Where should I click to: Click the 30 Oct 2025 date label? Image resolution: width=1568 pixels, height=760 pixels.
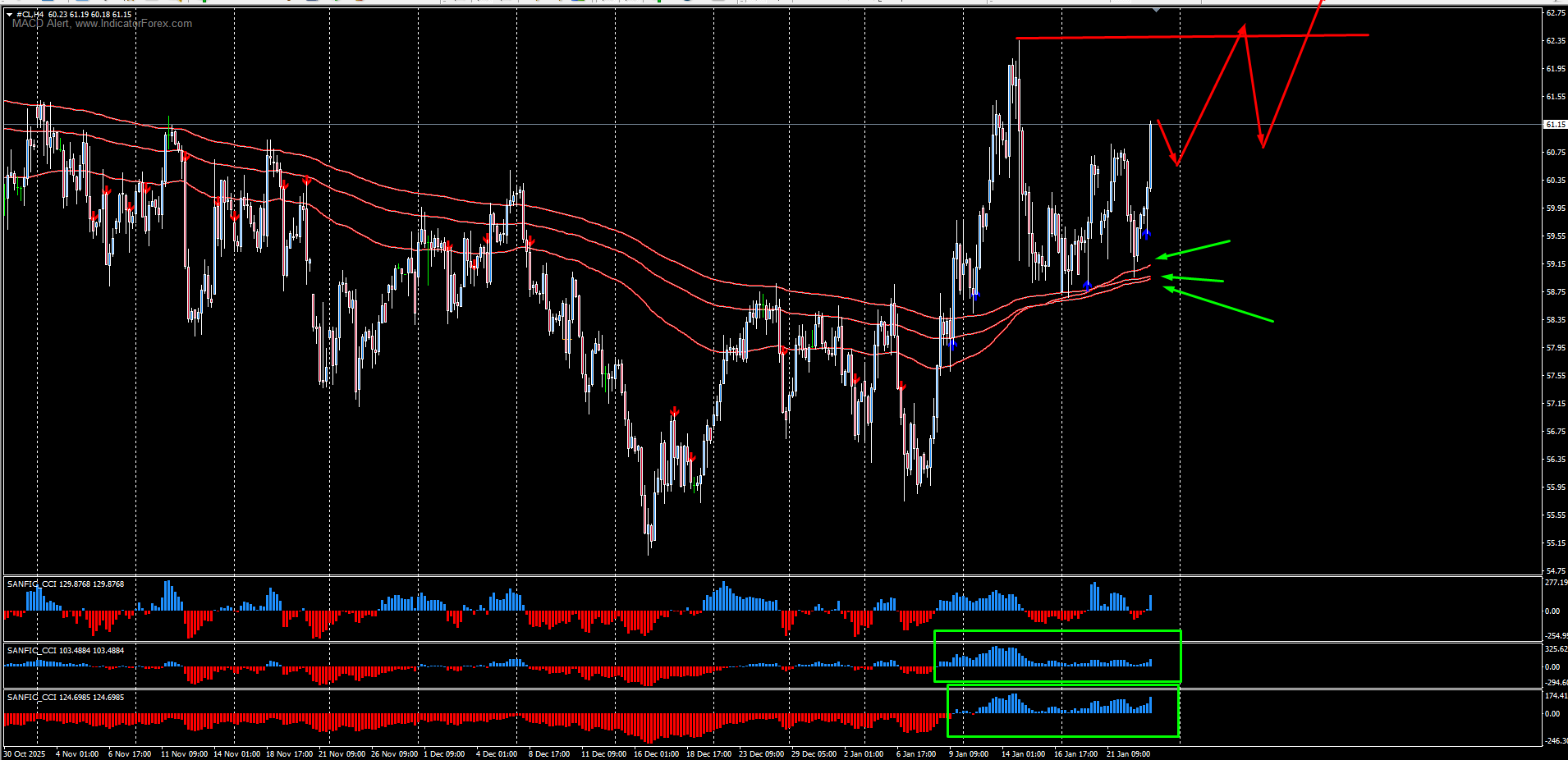25,754
